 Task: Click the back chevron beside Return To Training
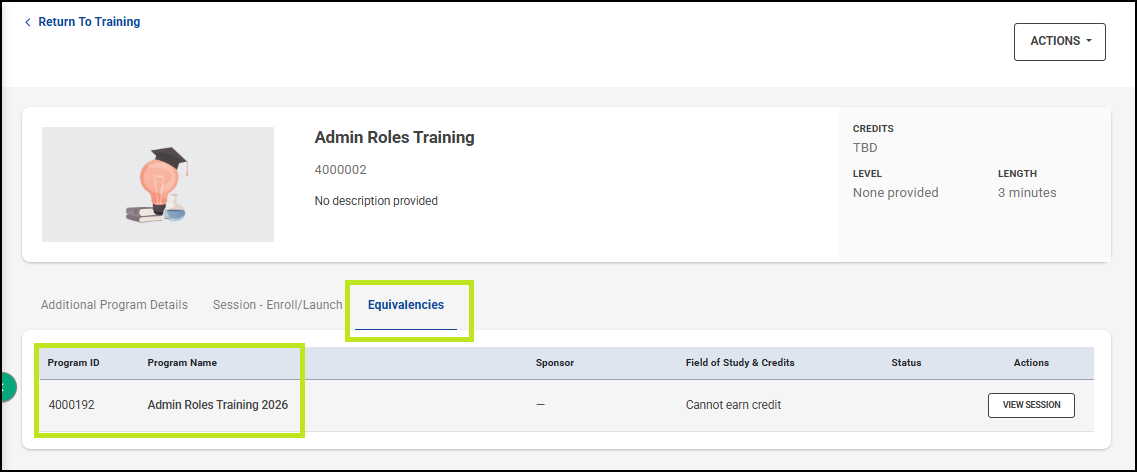click(28, 22)
